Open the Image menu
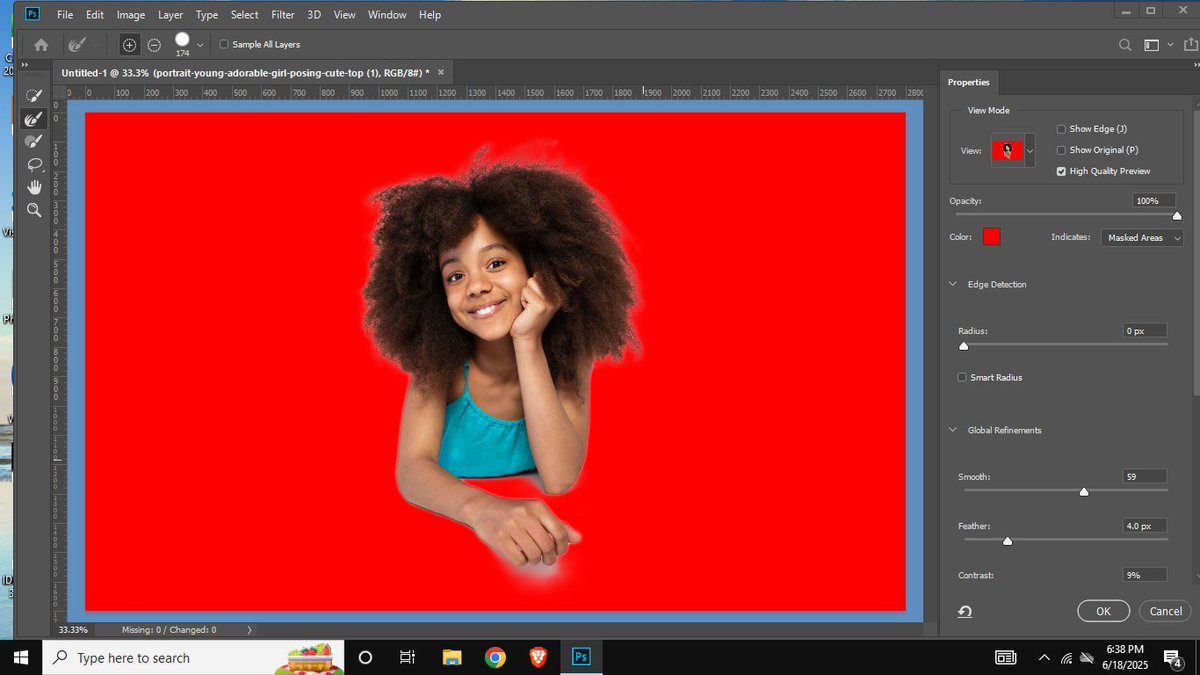1200x675 pixels. (x=131, y=15)
